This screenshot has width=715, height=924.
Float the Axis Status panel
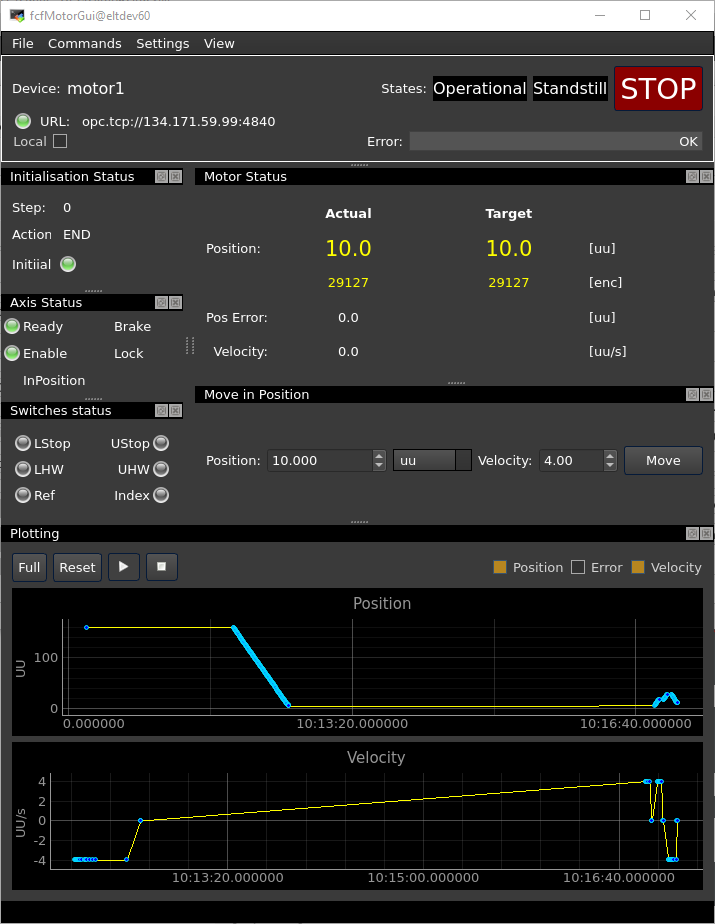point(161,302)
